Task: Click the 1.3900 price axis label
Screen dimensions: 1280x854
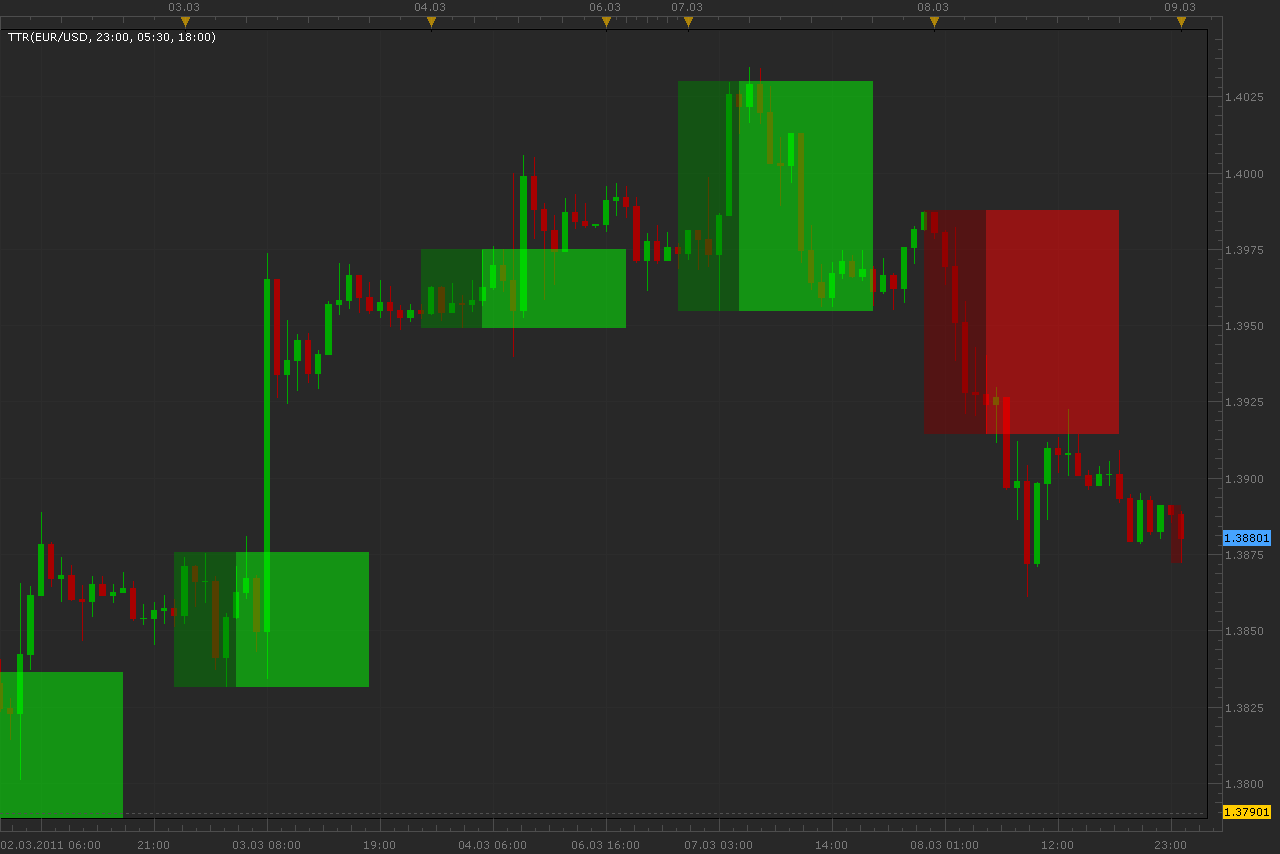Action: coord(1245,479)
